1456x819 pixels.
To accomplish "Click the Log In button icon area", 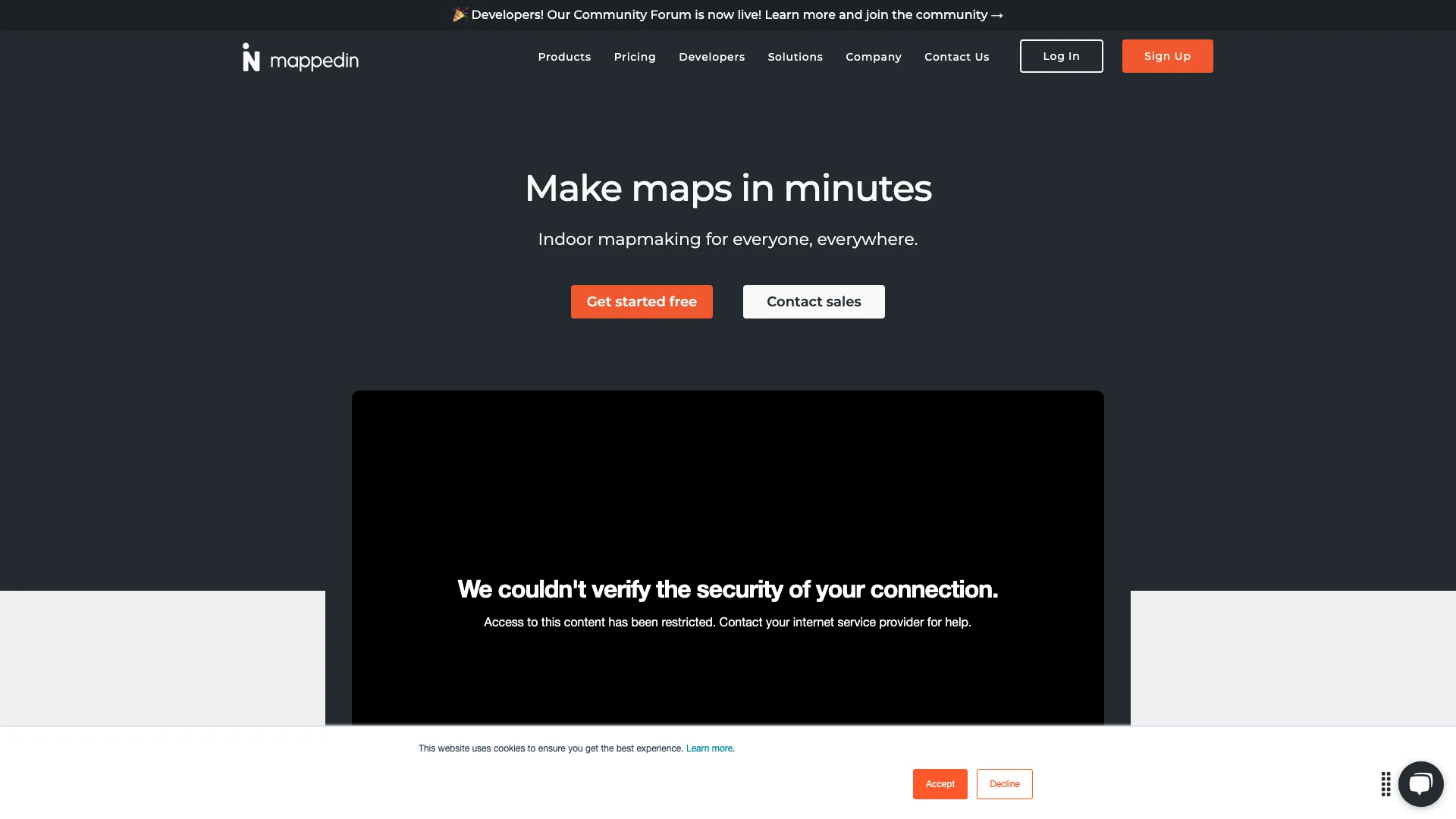I will pos(1061,56).
